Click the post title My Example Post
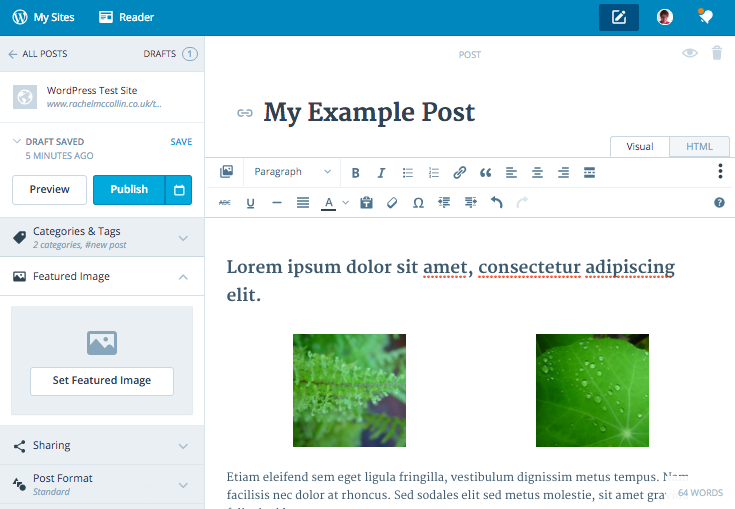 click(x=369, y=112)
